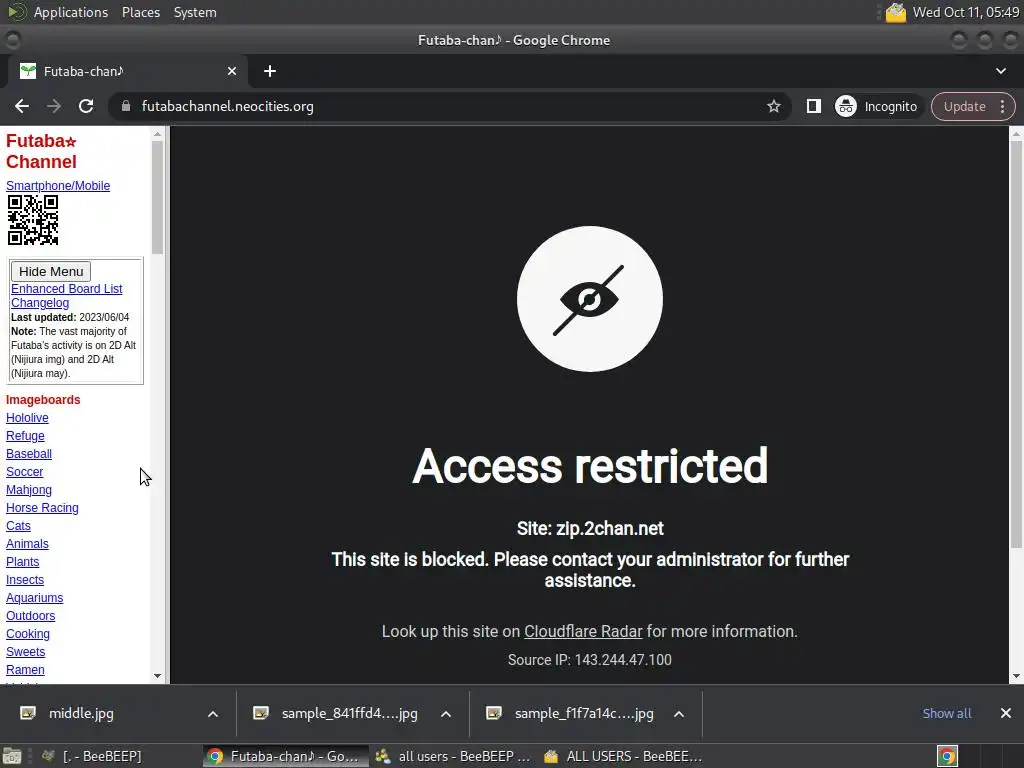Open a new tab with the plus icon
Viewport: 1024px width, 768px height.
click(270, 71)
